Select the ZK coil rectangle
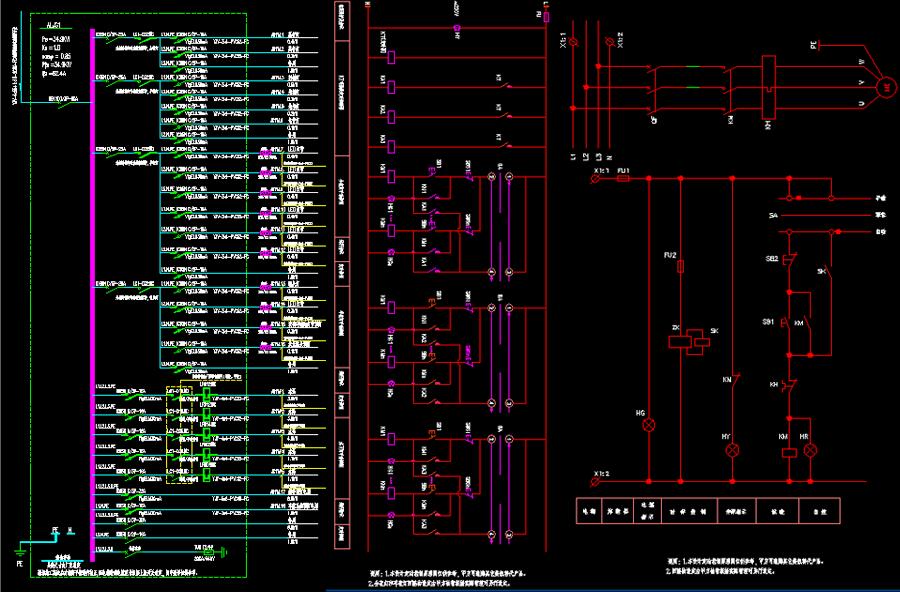This screenshot has height=592, width=900. [680, 342]
